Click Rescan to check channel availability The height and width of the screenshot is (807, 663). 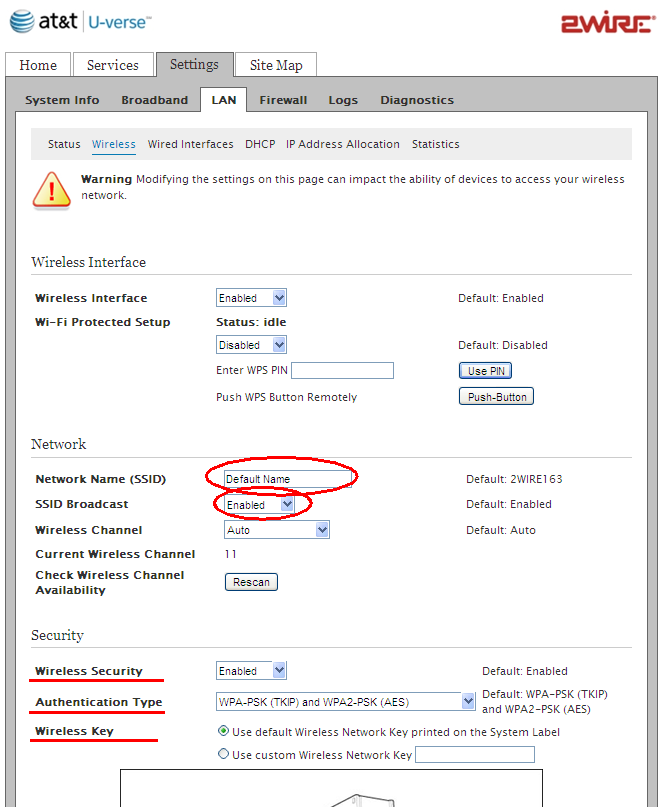pyautogui.click(x=251, y=582)
